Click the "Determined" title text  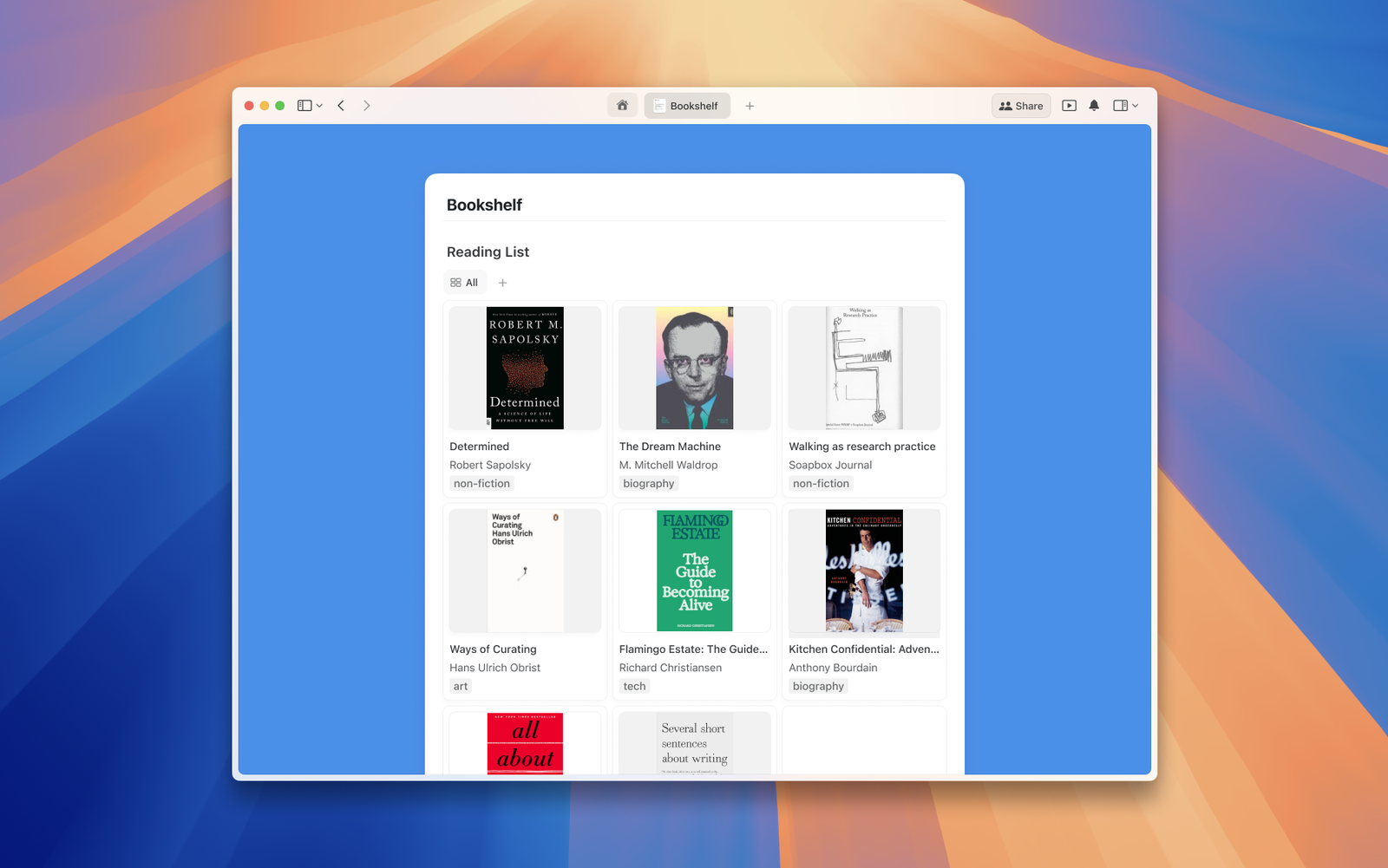480,447
